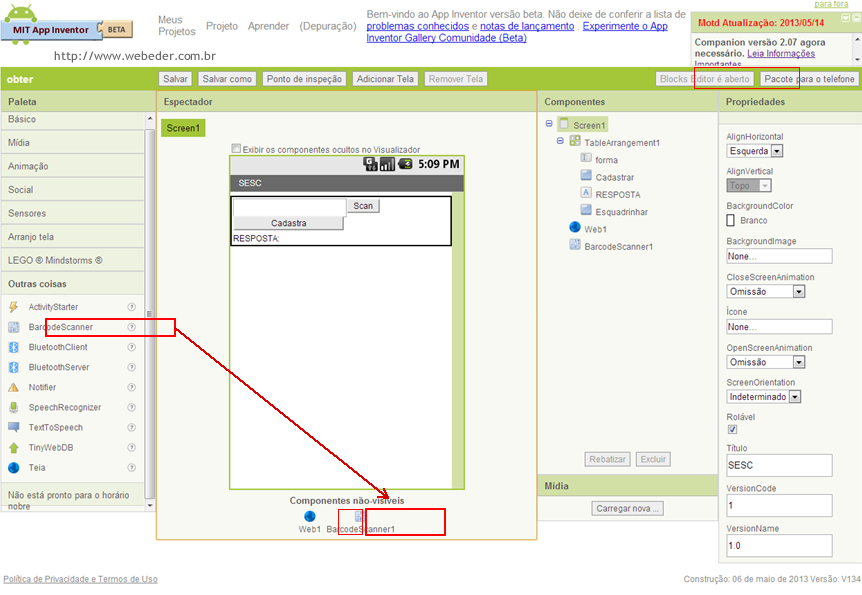Click the TableArrangement1 grid icon

point(575,141)
